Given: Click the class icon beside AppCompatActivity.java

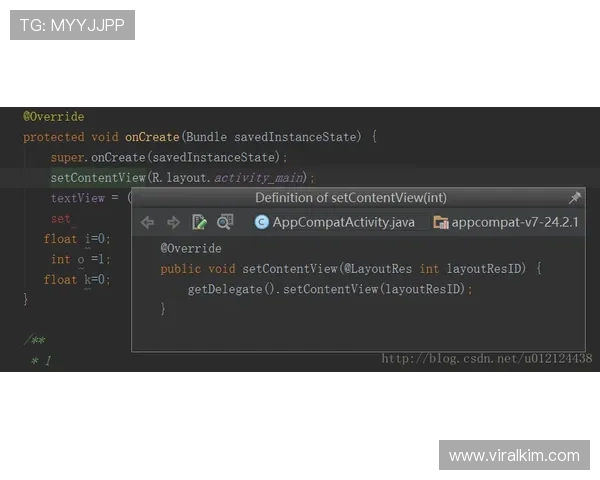Looking at the screenshot, I should [x=262, y=222].
